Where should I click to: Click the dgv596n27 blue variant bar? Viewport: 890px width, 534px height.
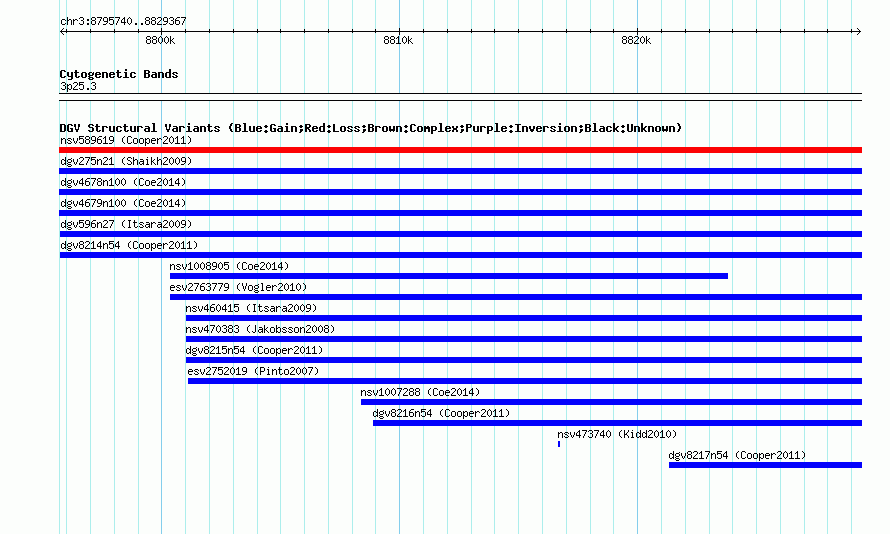(x=460, y=234)
